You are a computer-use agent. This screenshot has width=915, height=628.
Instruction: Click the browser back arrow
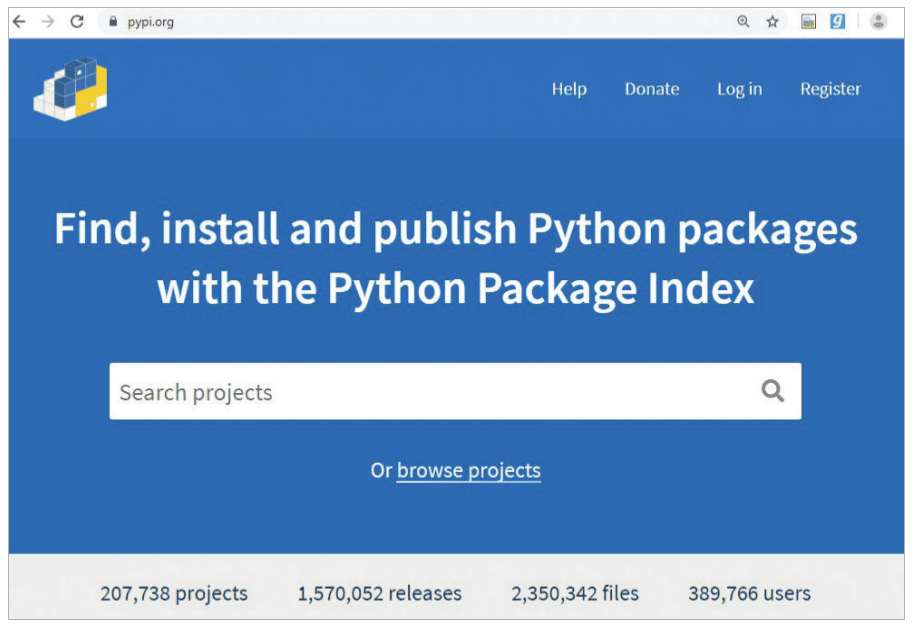(19, 21)
